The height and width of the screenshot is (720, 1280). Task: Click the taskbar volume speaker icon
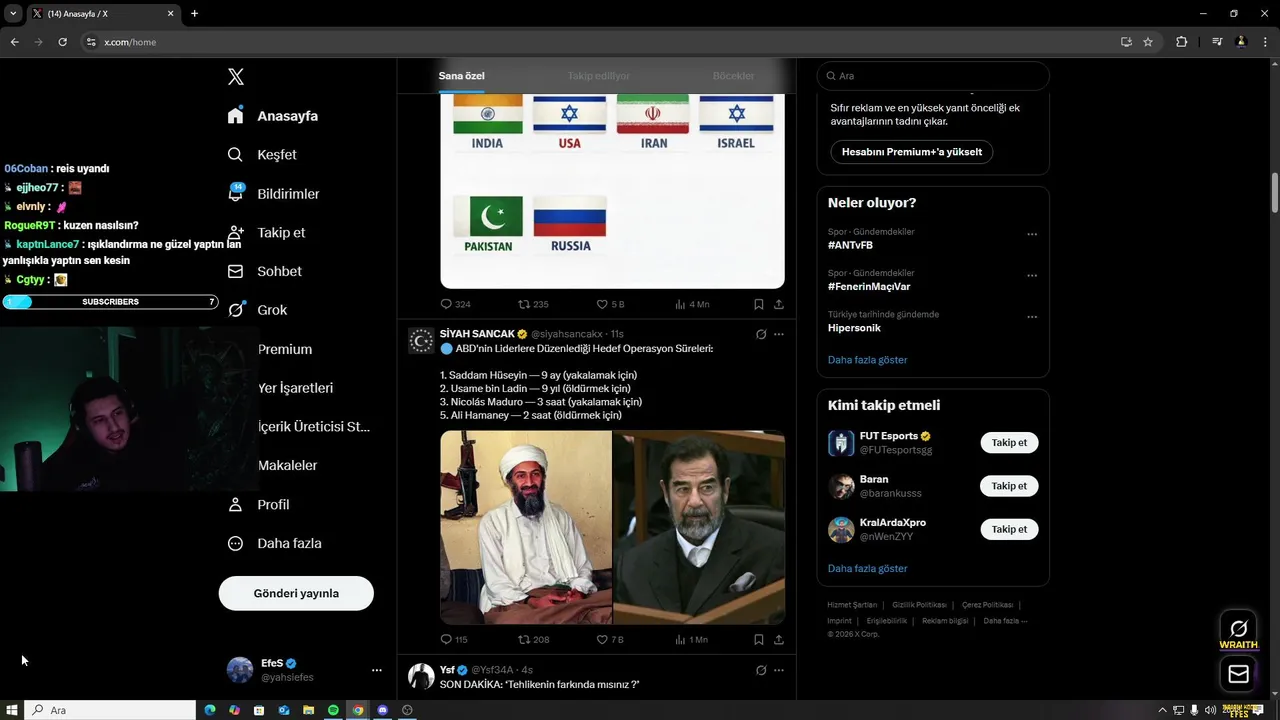[x=1210, y=710]
